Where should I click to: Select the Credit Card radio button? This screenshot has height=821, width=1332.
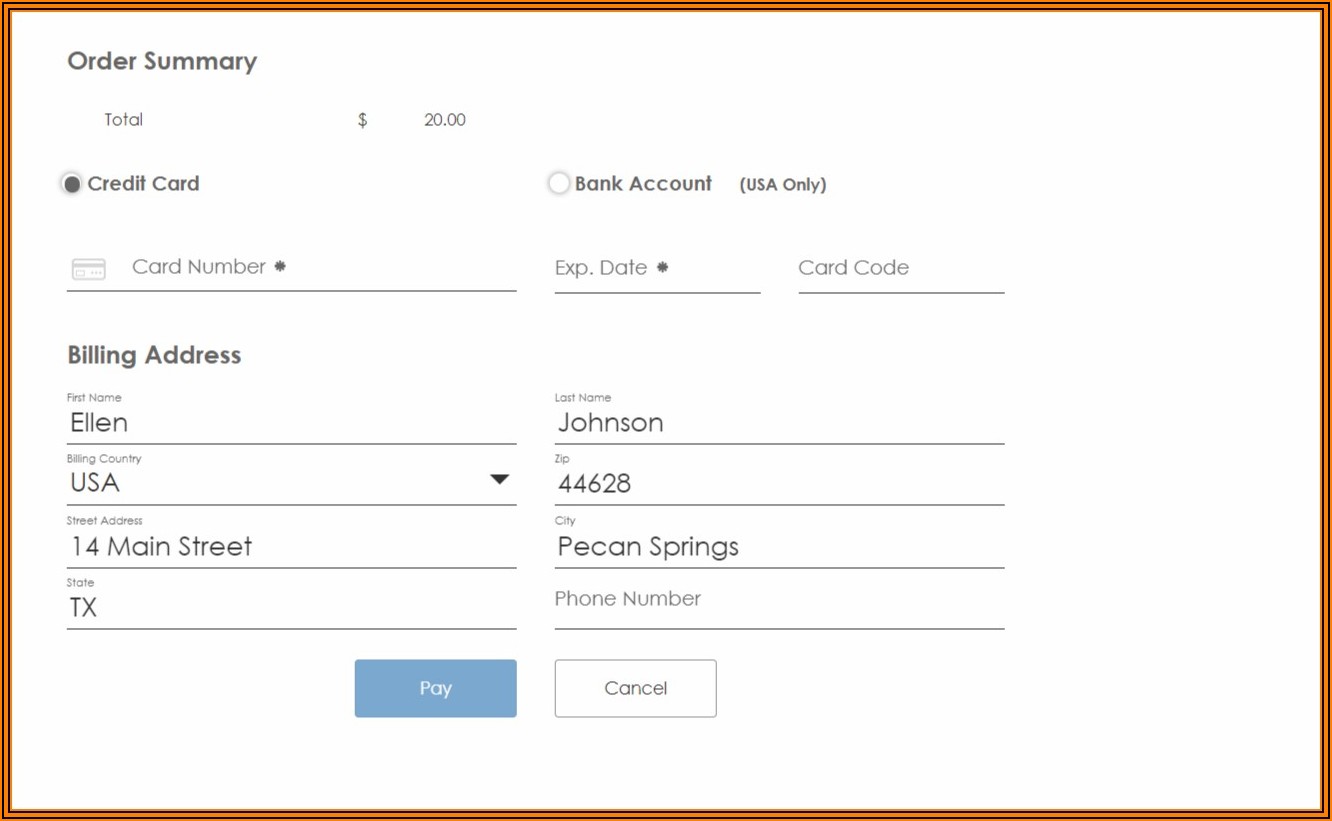pos(72,184)
